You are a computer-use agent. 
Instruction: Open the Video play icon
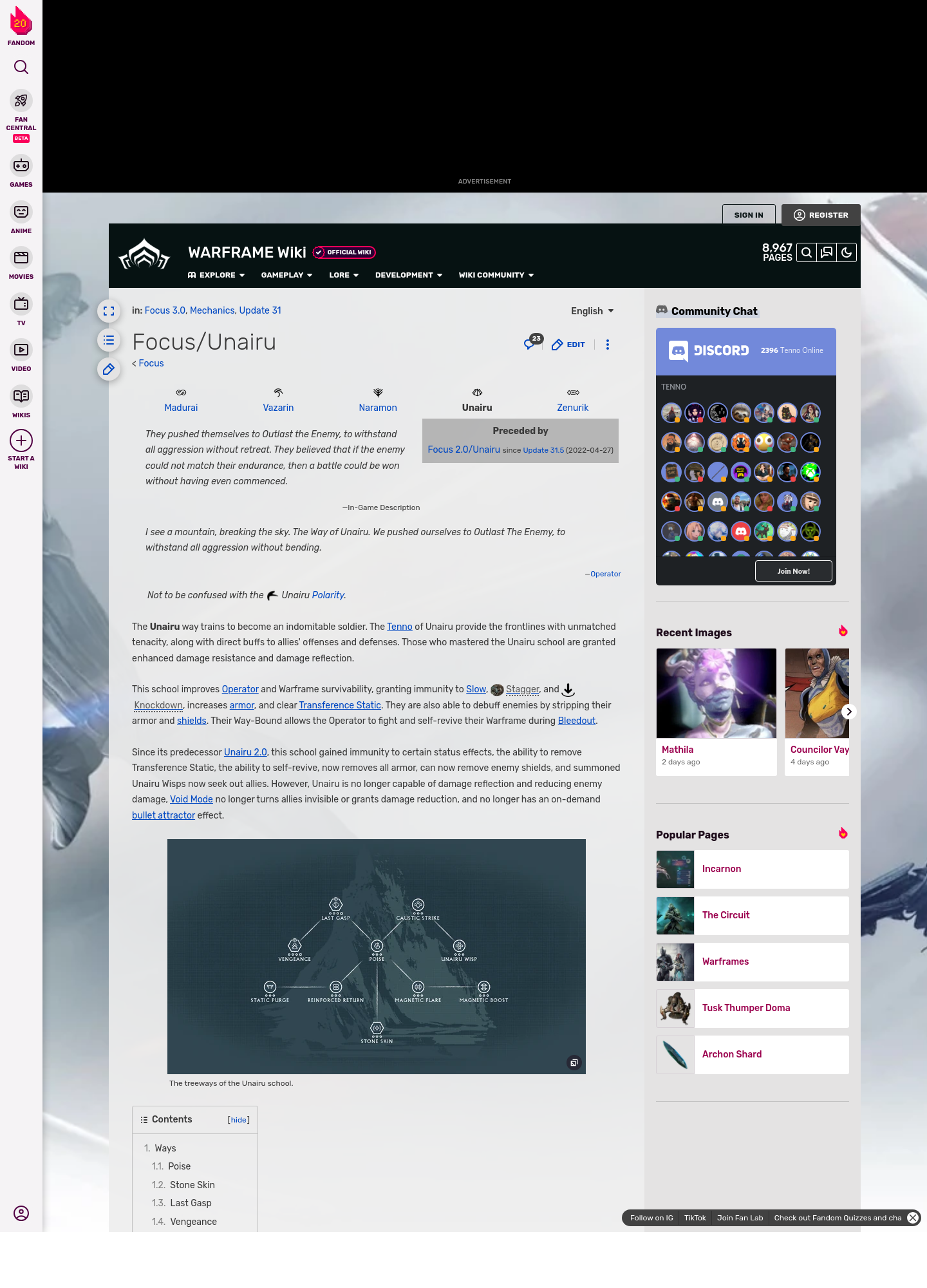[x=21, y=350]
